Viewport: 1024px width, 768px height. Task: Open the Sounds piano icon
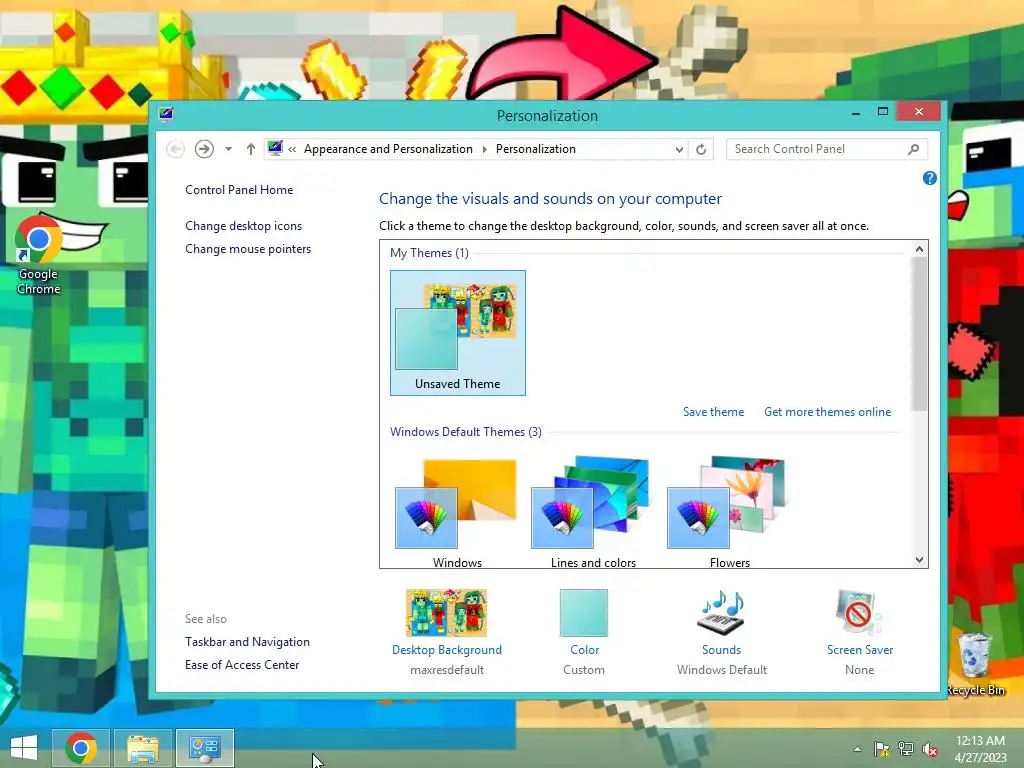[721, 613]
